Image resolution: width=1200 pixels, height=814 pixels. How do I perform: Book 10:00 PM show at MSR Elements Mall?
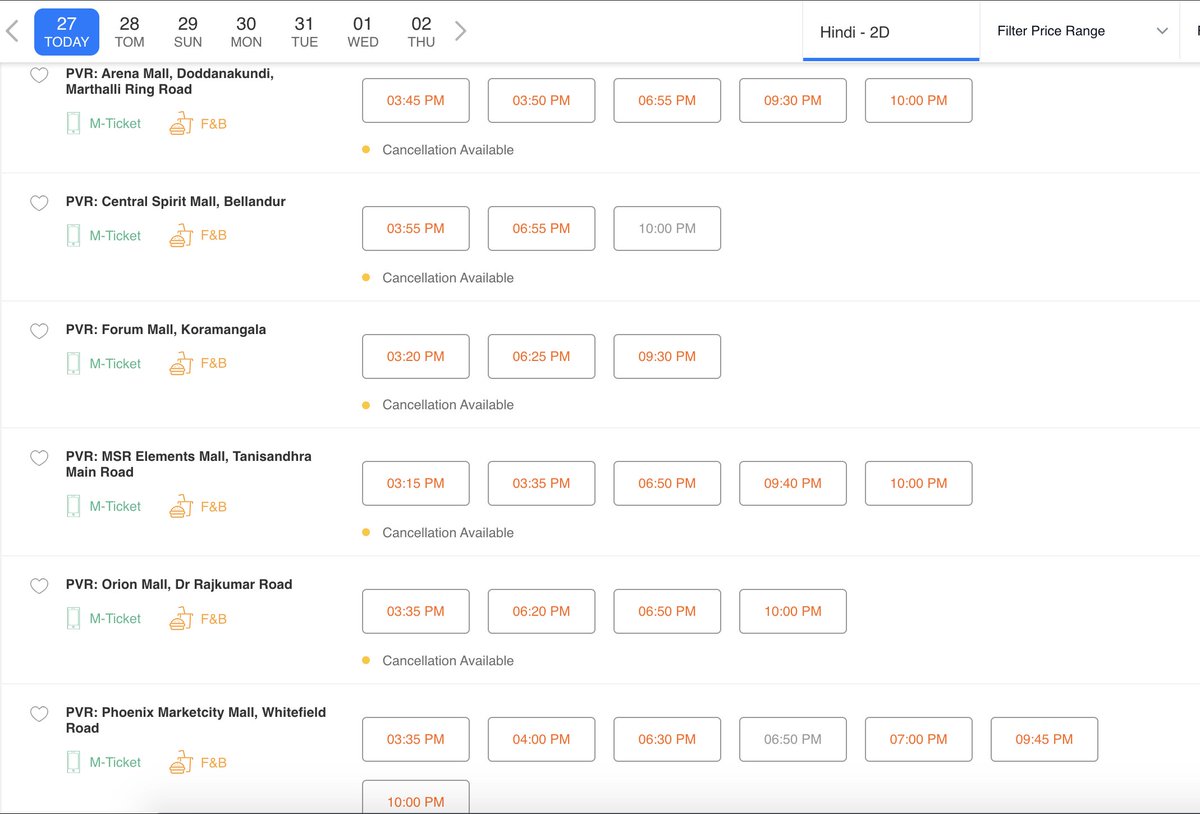[919, 483]
